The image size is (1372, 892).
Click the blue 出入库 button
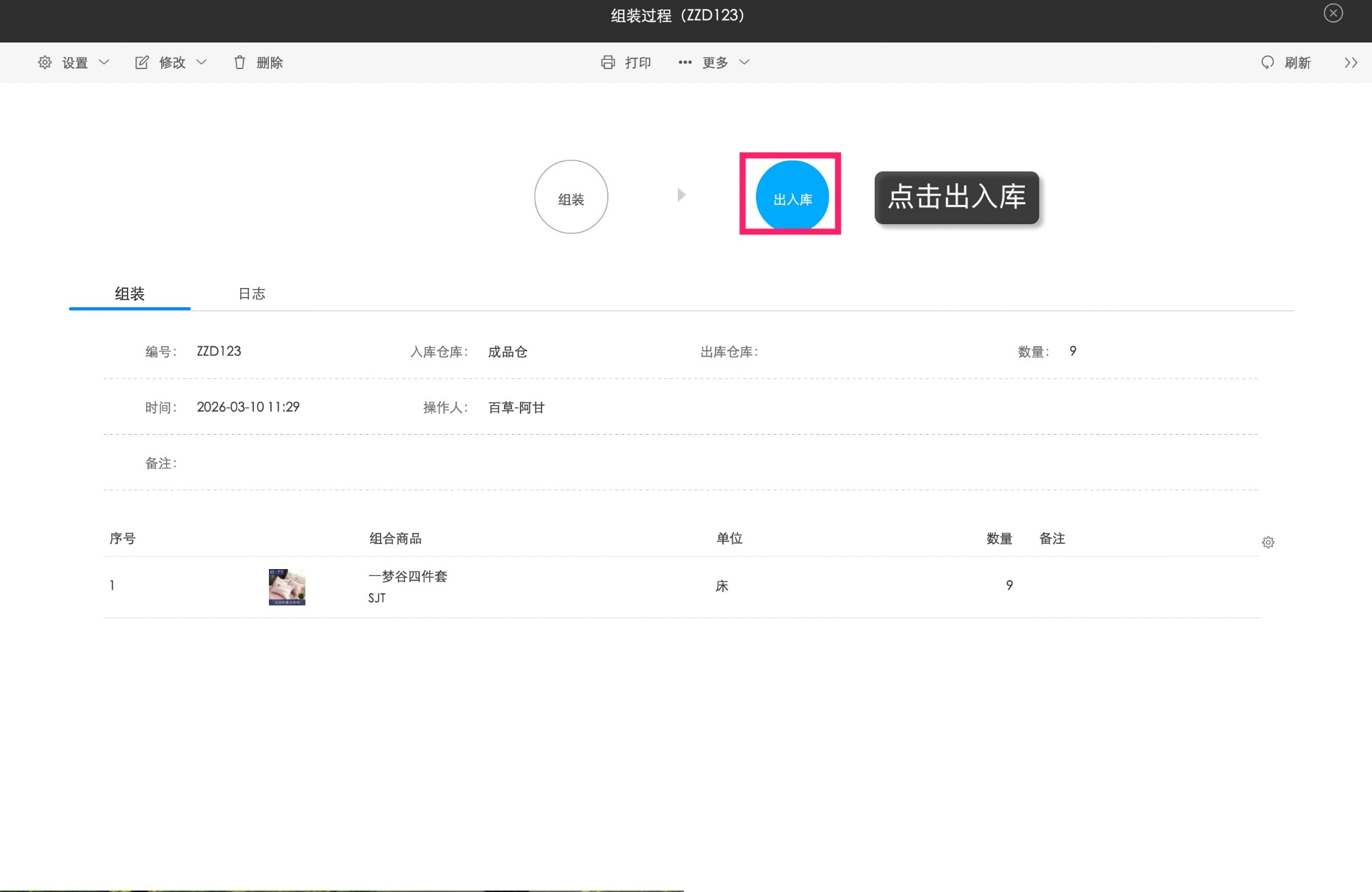[x=791, y=197]
